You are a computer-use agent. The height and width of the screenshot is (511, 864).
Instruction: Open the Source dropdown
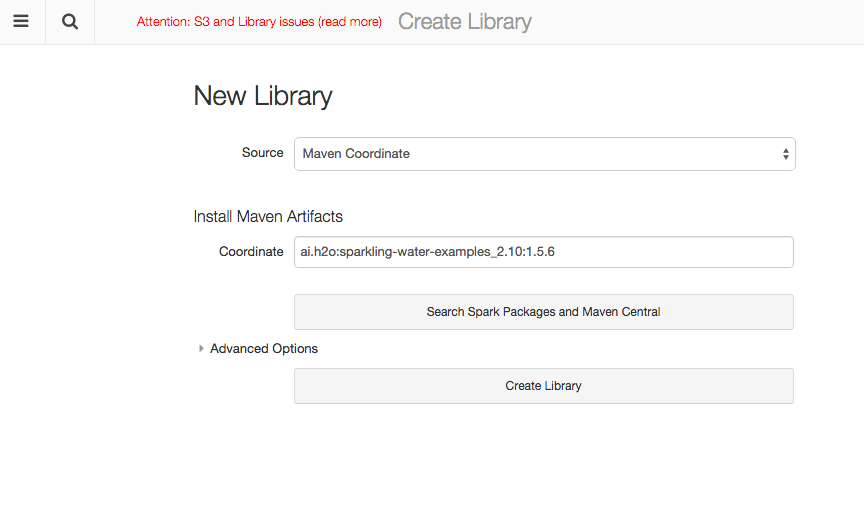pos(544,154)
